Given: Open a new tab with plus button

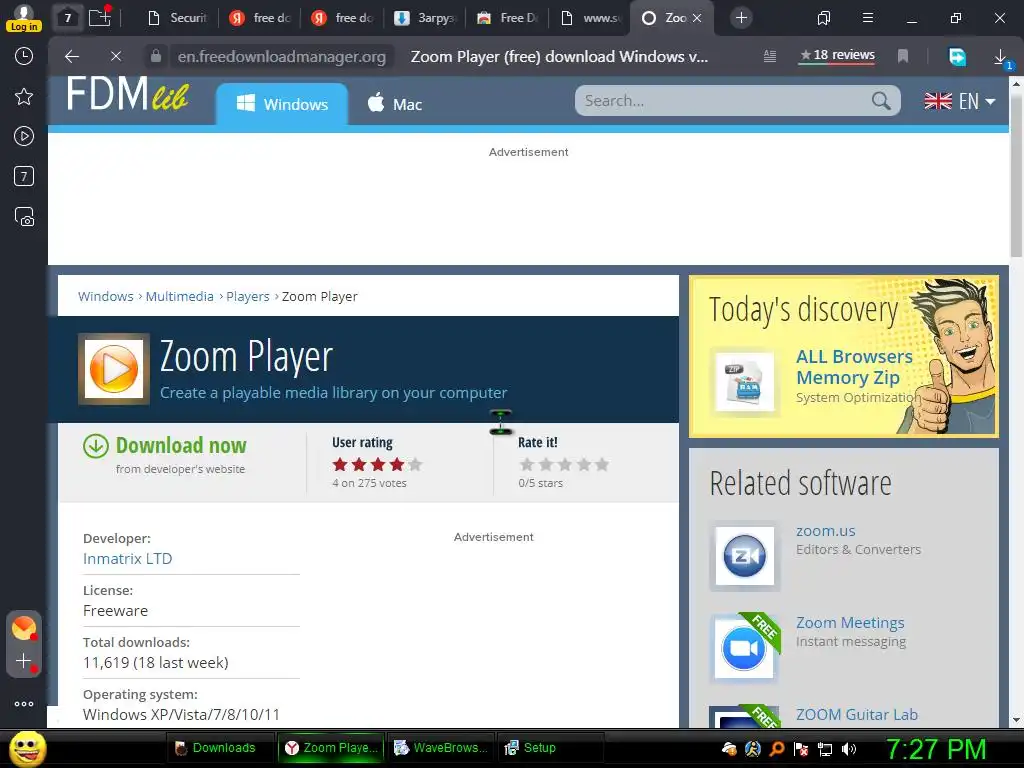Looking at the screenshot, I should point(741,18).
